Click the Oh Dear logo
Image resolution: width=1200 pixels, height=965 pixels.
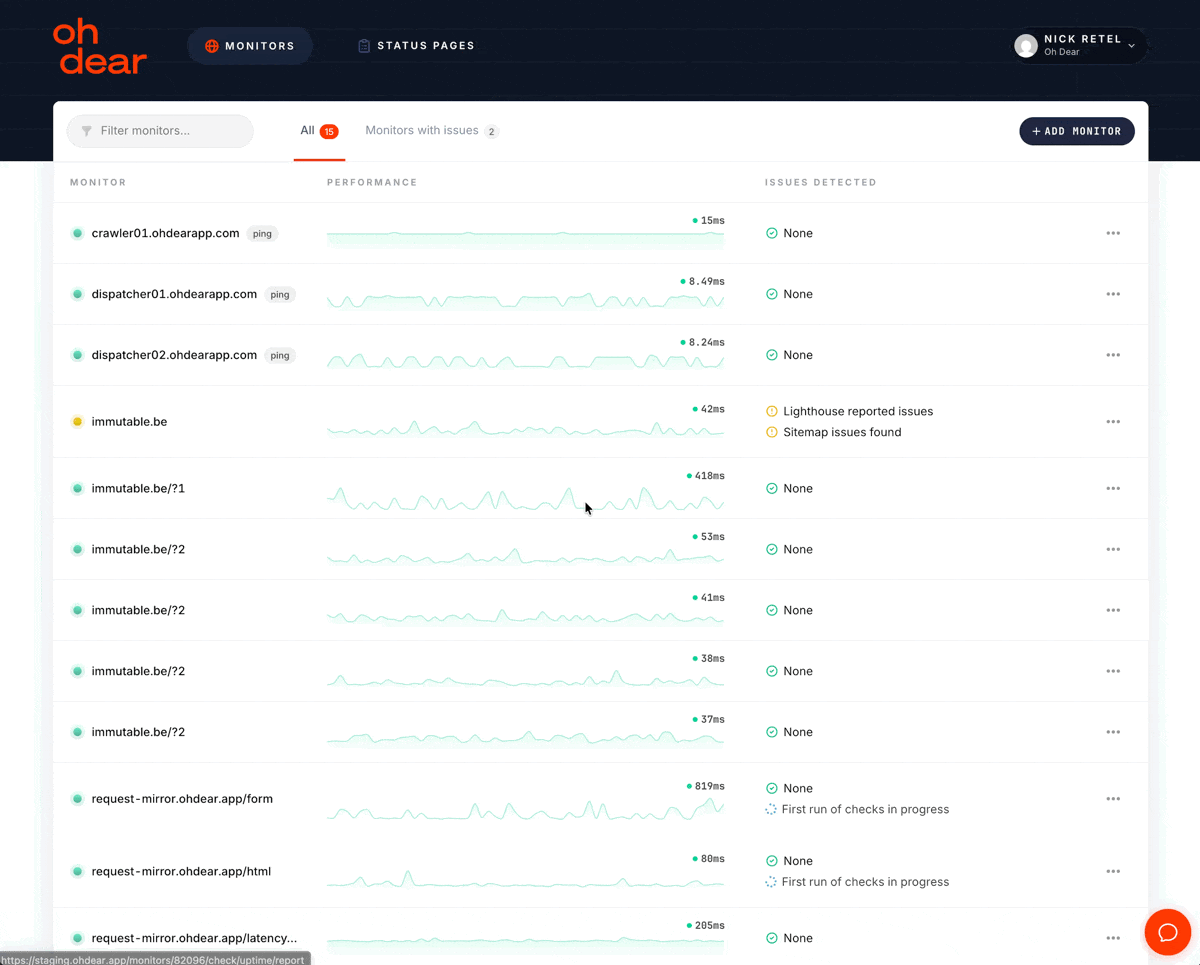point(99,47)
